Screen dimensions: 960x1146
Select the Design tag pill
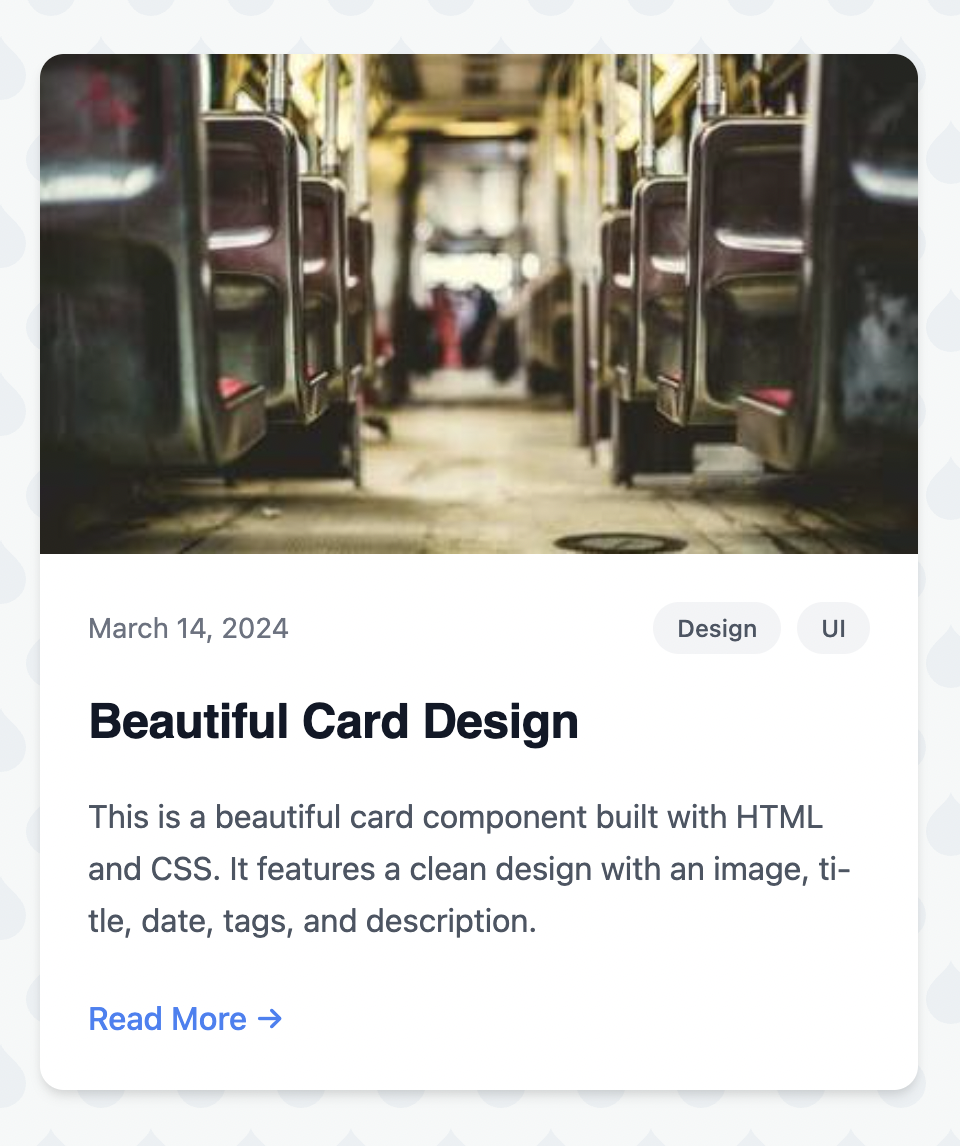click(717, 629)
